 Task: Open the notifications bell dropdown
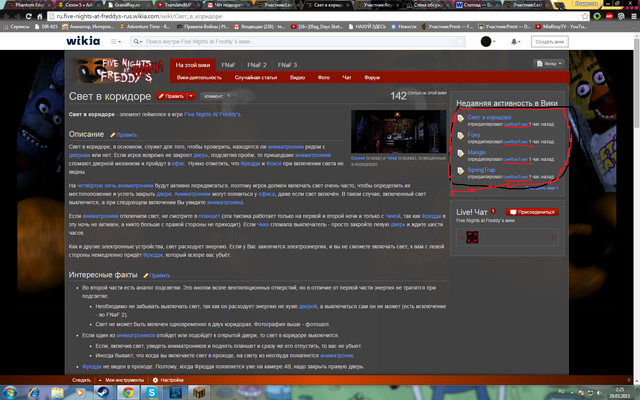[x=516, y=41]
